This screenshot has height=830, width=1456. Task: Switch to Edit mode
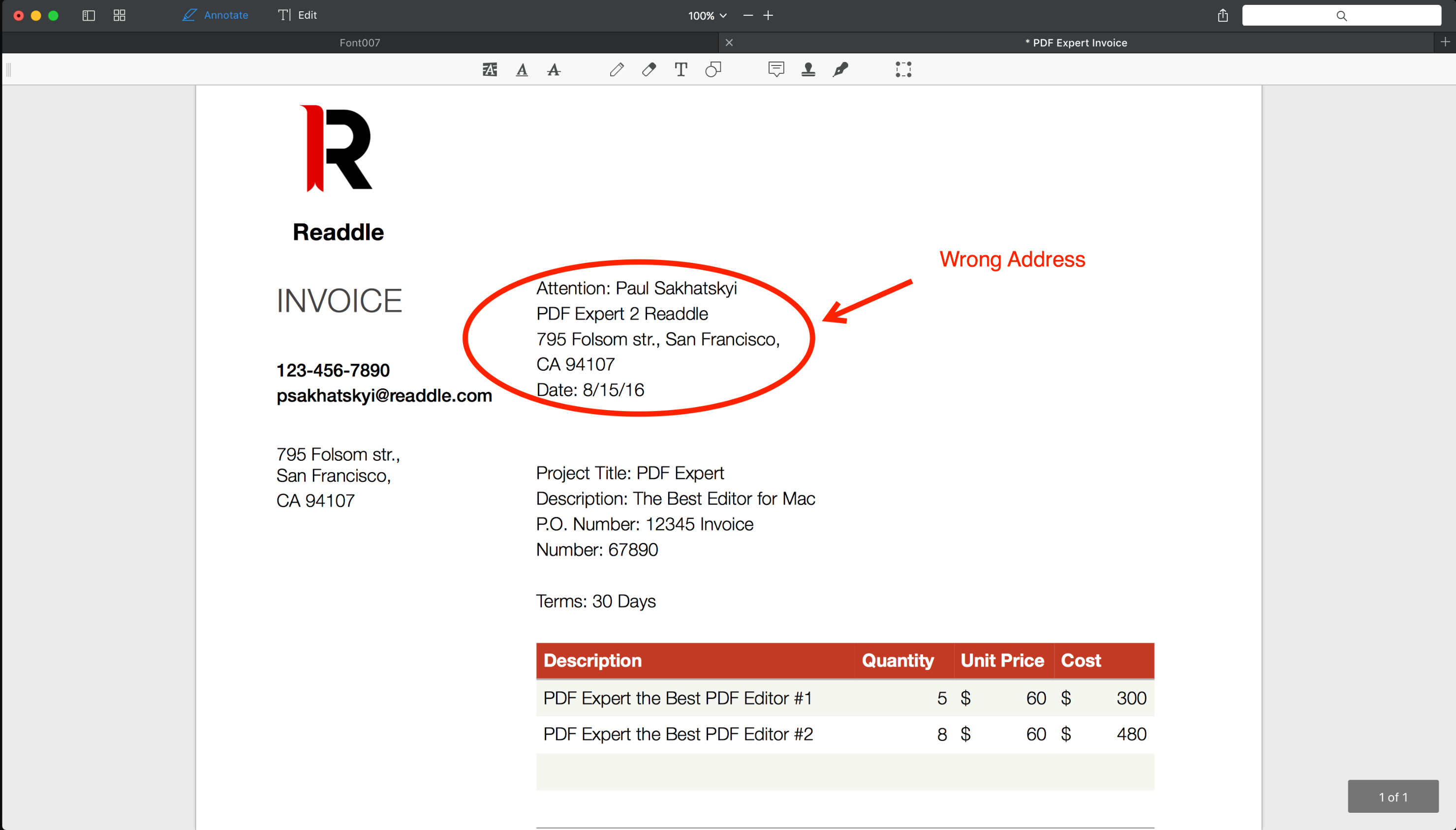pos(297,15)
